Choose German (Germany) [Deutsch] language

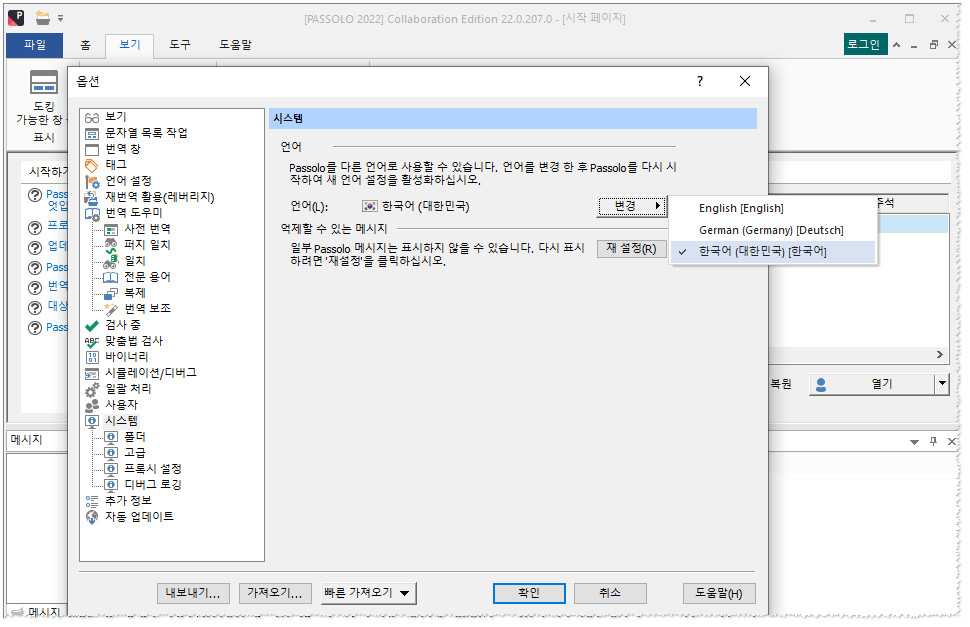771,231
